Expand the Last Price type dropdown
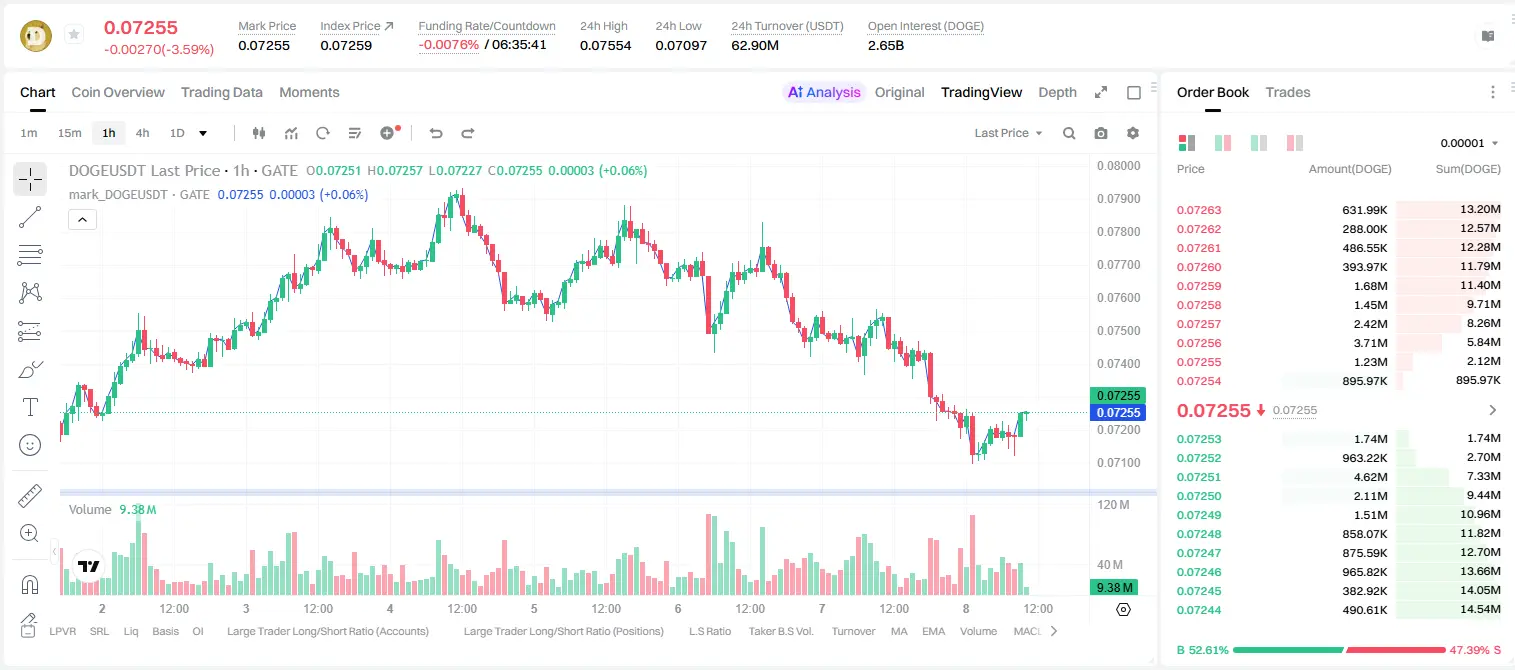1515x670 pixels. pos(1009,133)
